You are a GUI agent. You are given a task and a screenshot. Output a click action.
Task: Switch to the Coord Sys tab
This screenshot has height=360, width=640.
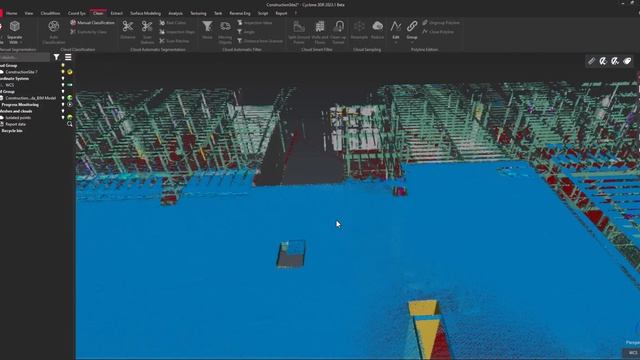(x=77, y=13)
